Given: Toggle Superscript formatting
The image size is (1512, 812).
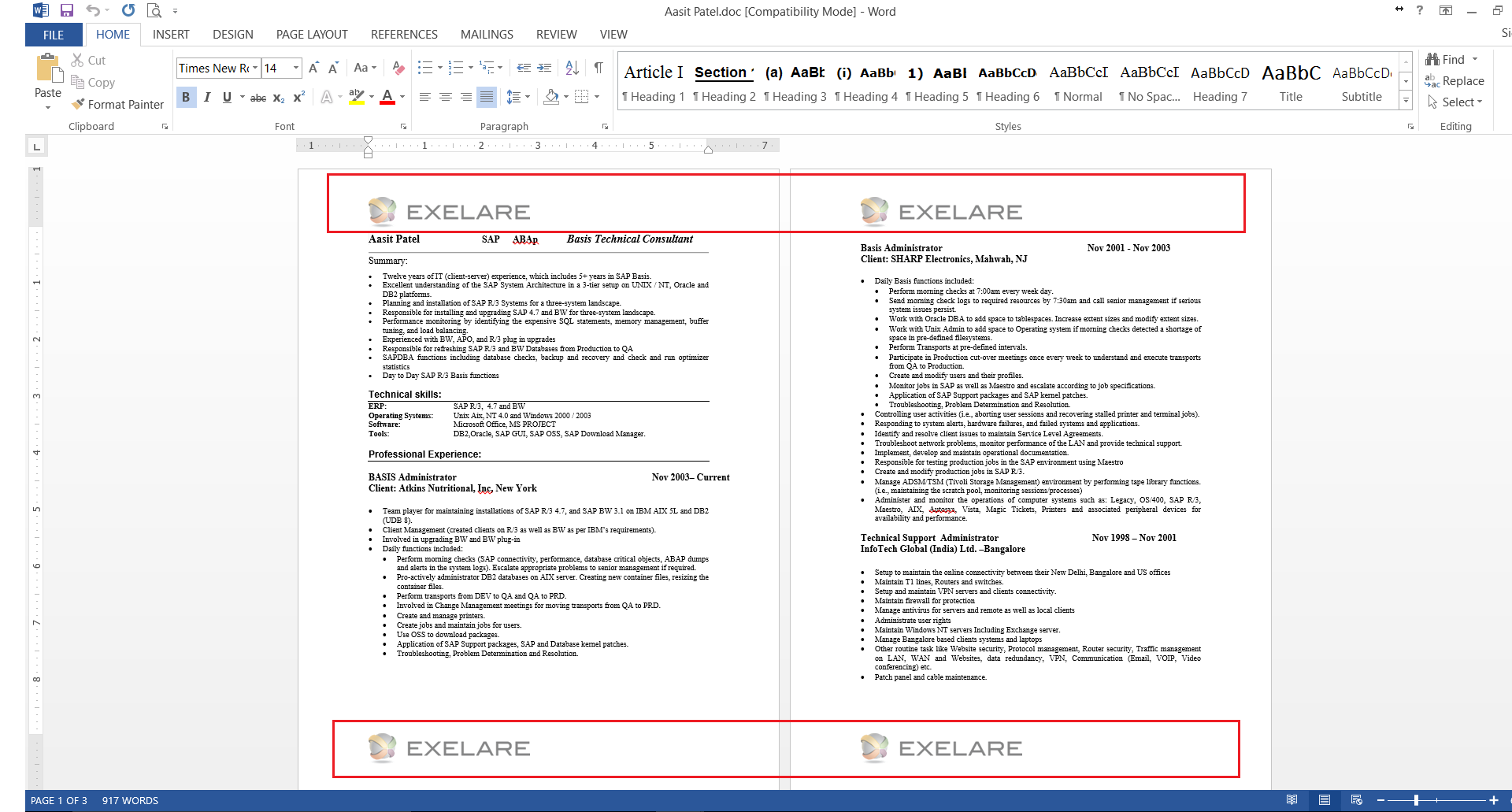Looking at the screenshot, I should tap(298, 97).
